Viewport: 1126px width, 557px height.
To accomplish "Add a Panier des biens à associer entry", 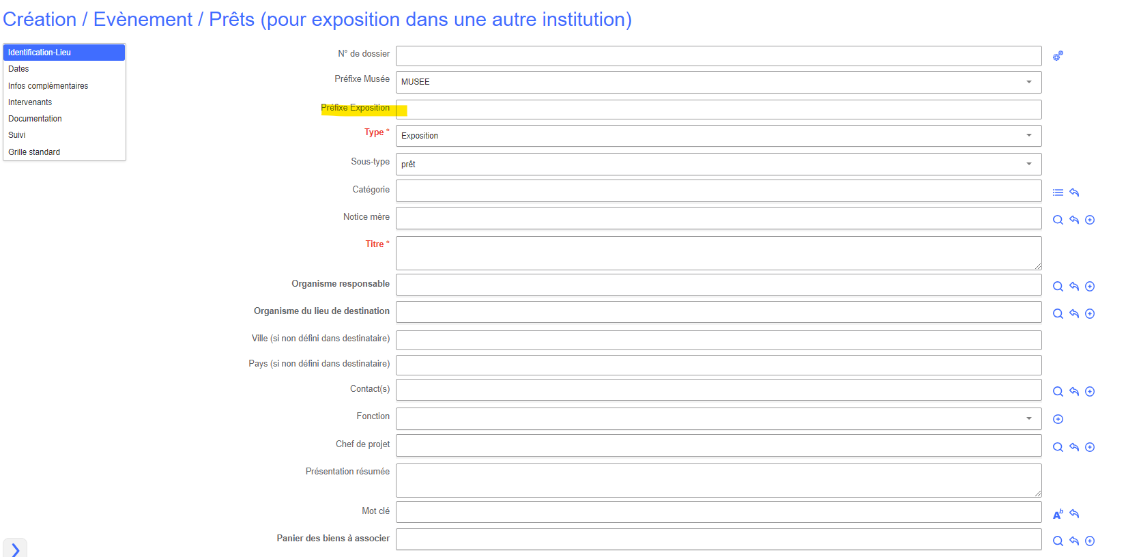I will pos(1090,541).
